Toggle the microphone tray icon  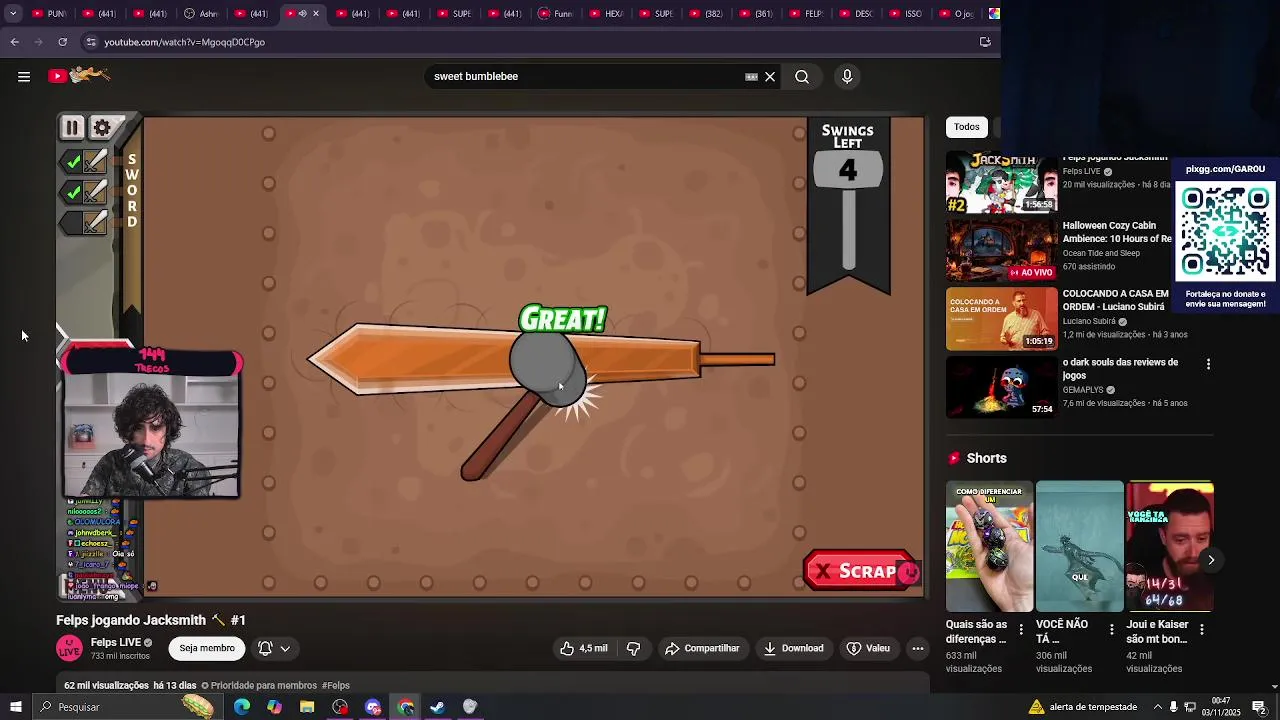tap(1173, 707)
